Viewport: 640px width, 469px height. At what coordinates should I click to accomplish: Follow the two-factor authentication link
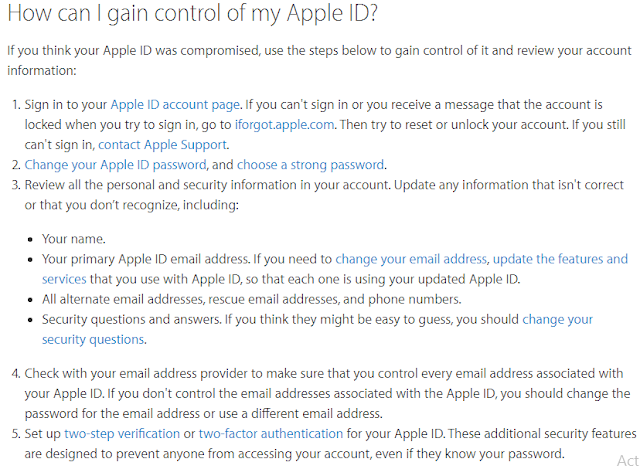[x=271, y=434]
